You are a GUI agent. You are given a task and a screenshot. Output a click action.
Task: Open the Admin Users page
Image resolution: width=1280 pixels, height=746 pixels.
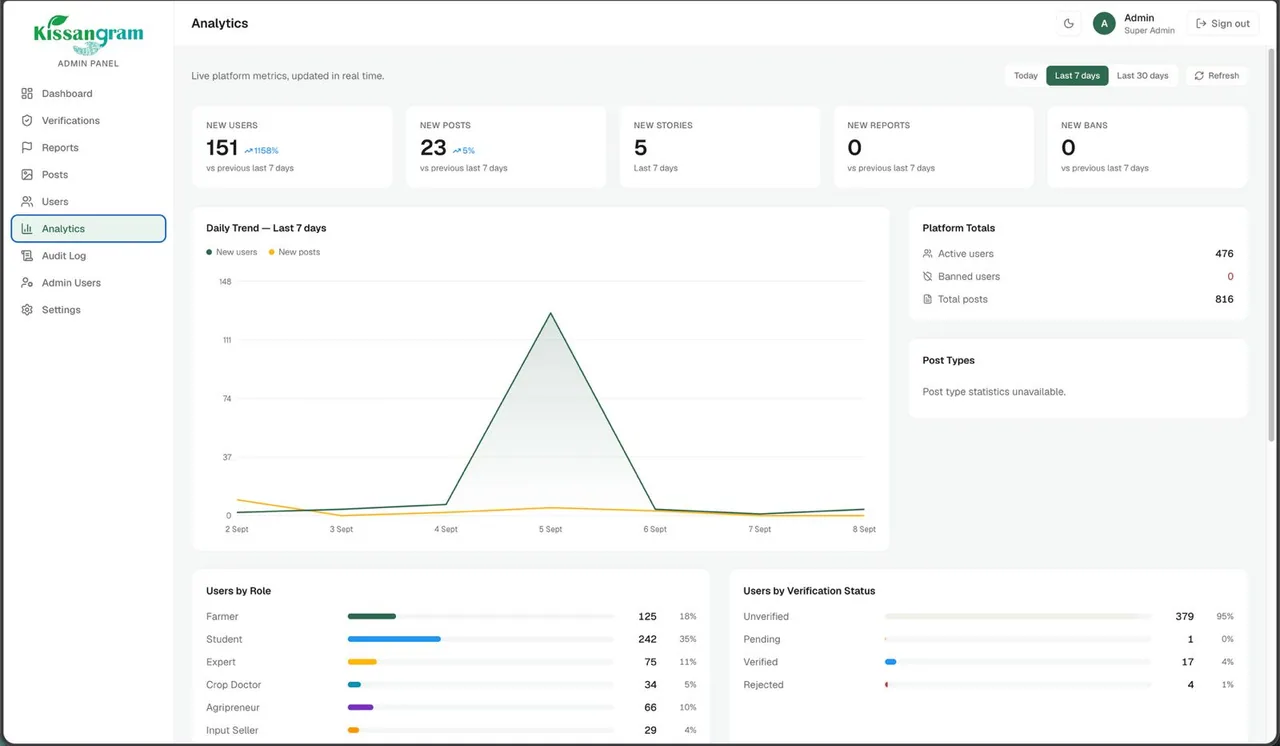[x=88, y=283]
